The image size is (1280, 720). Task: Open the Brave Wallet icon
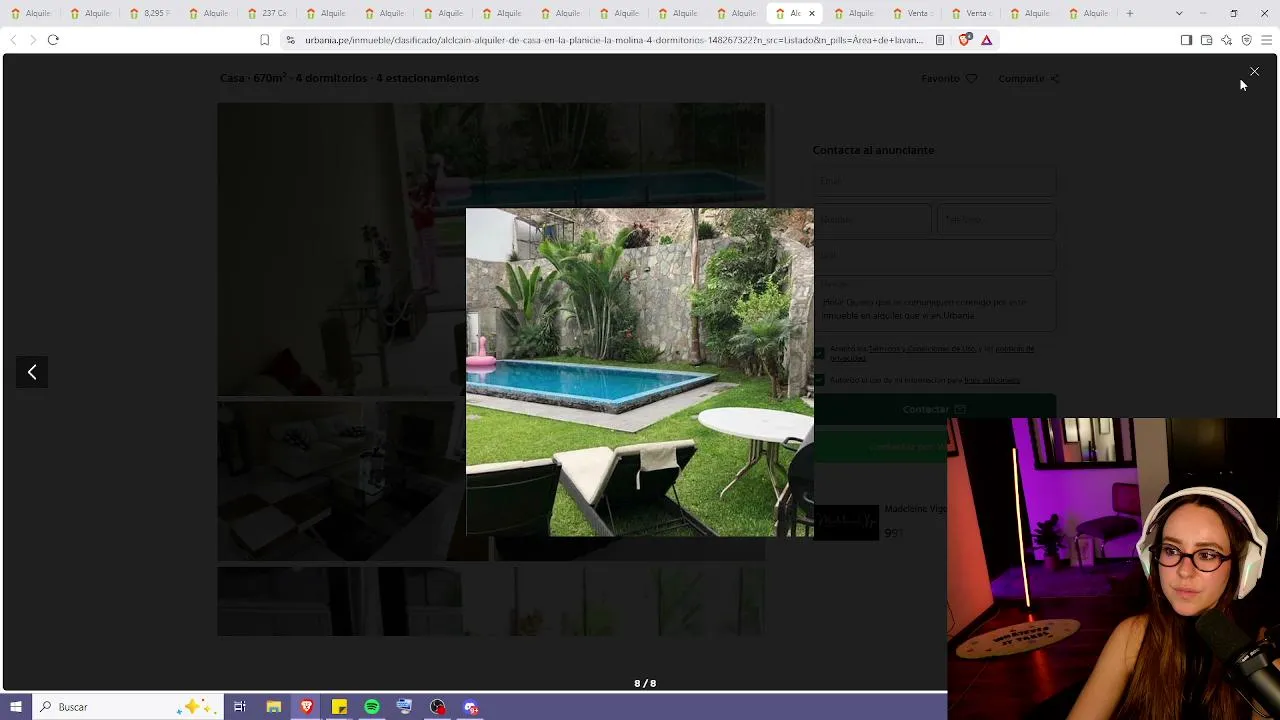[x=1206, y=40]
